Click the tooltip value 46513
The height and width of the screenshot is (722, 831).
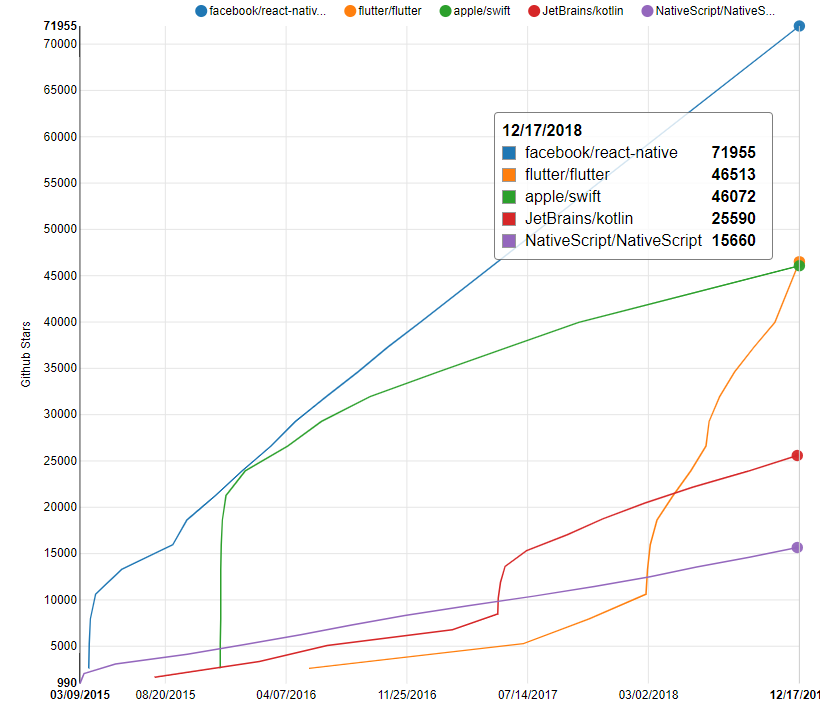point(733,174)
